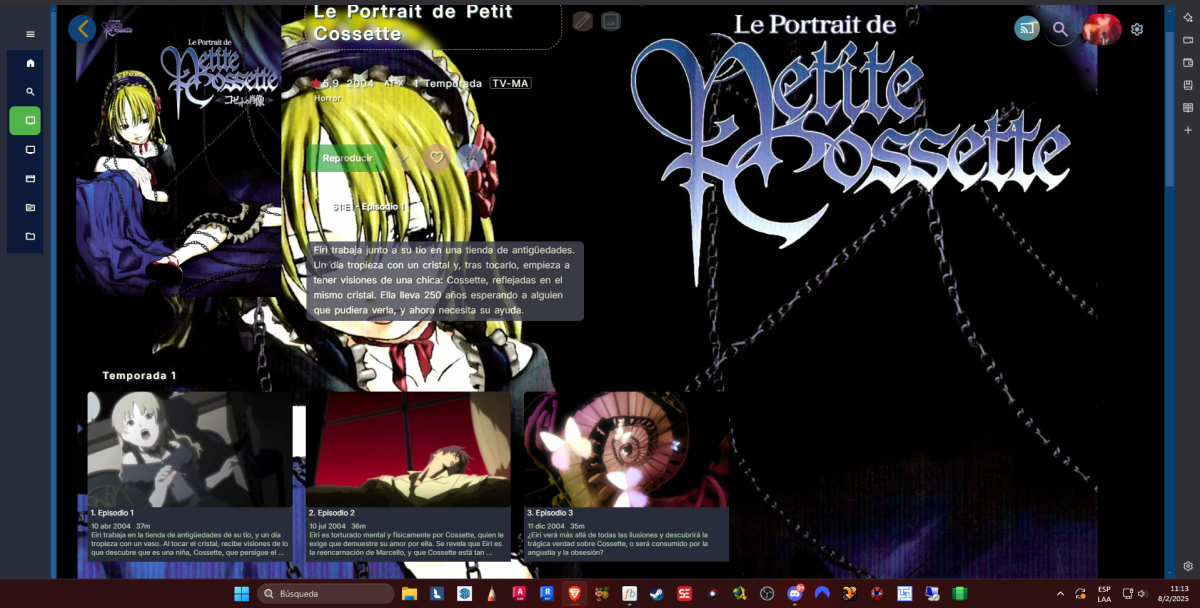Select the highlighted TV shows library icon
The width and height of the screenshot is (1200, 608).
(x=29, y=118)
